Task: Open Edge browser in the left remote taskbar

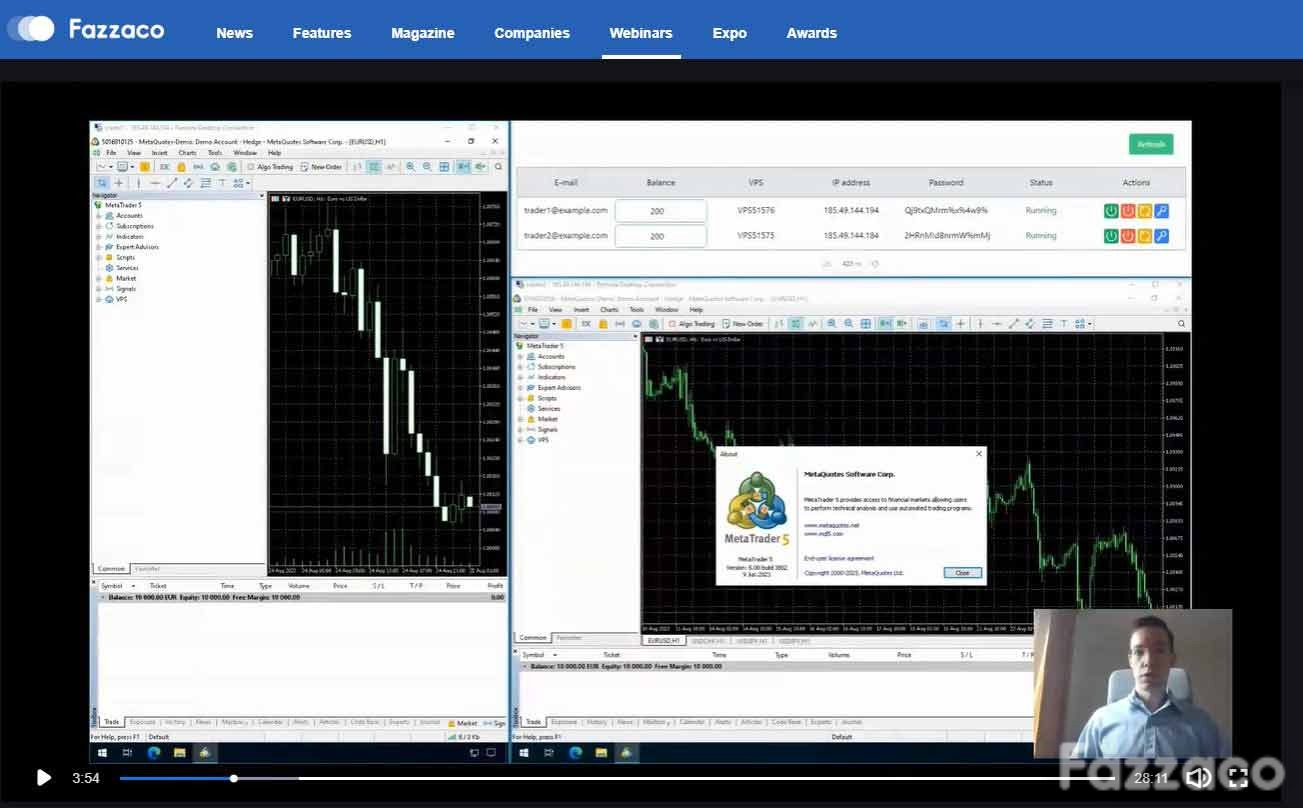Action: 154,752
